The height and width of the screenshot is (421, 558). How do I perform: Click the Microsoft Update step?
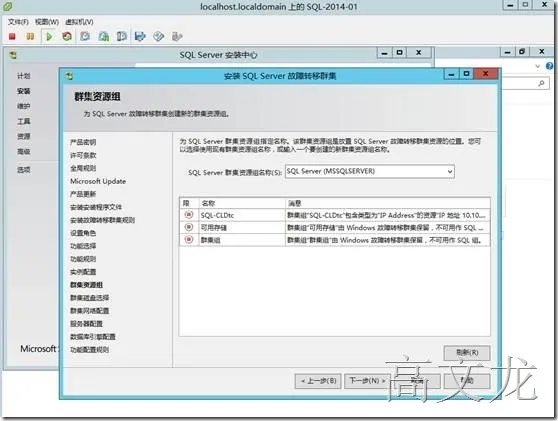[98, 181]
